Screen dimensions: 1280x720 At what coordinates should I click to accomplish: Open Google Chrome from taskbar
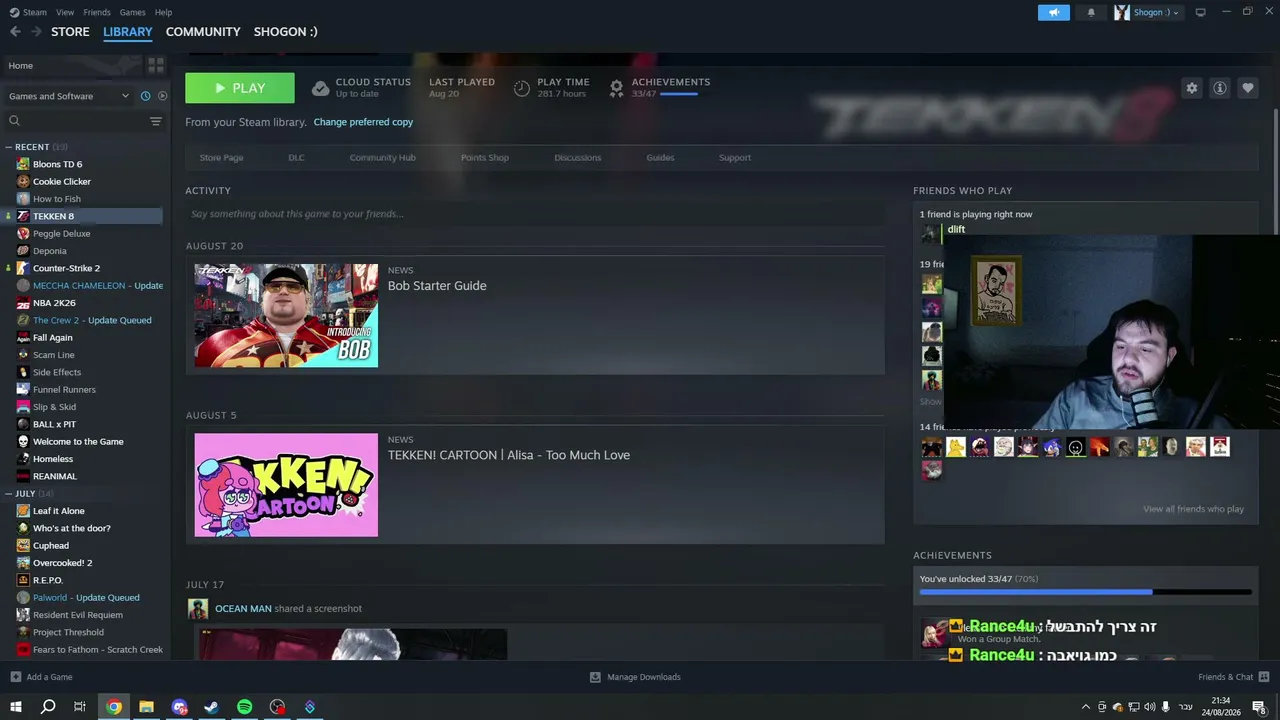[x=114, y=707]
